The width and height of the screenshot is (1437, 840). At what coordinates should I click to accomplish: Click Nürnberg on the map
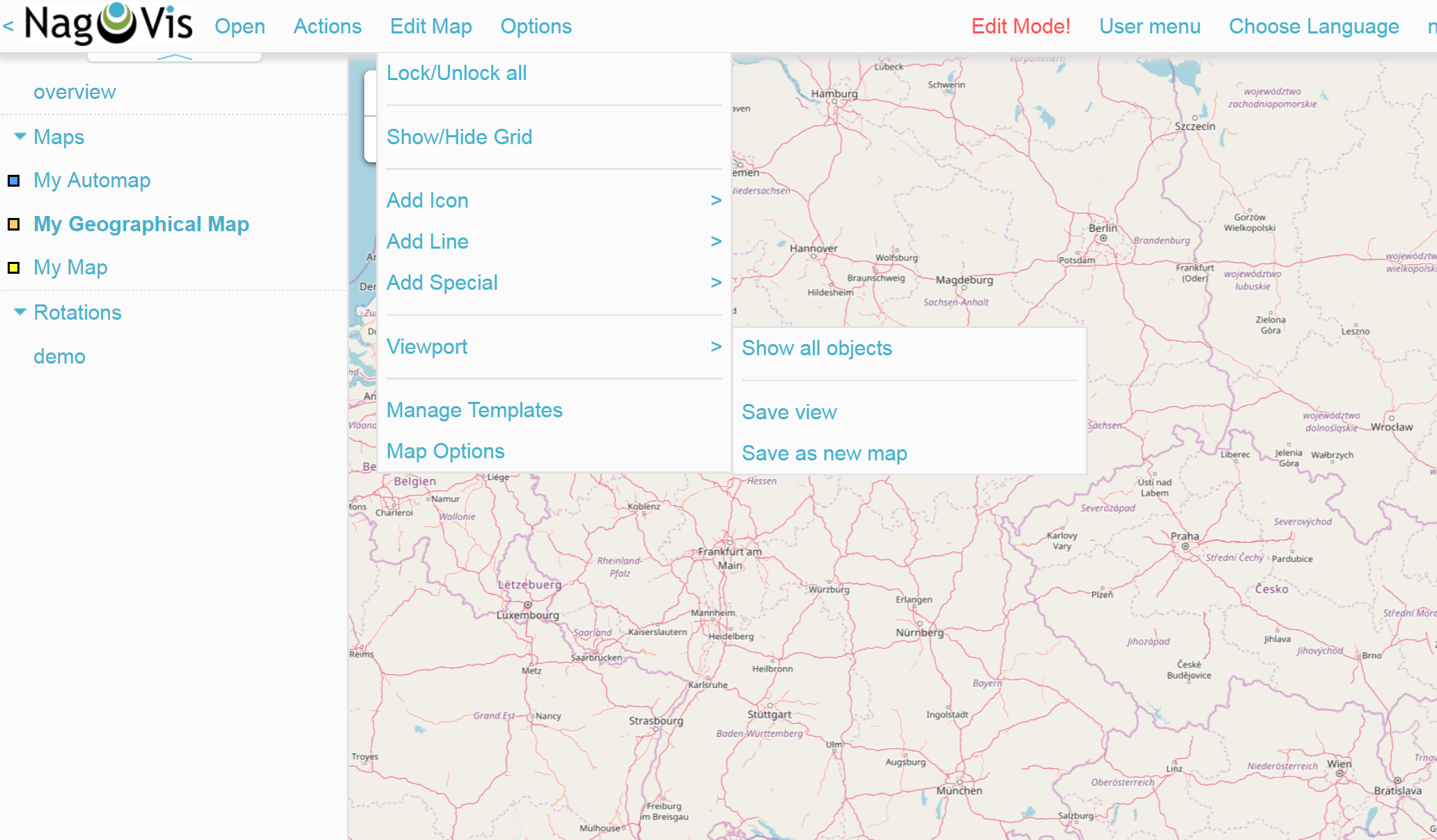(919, 632)
